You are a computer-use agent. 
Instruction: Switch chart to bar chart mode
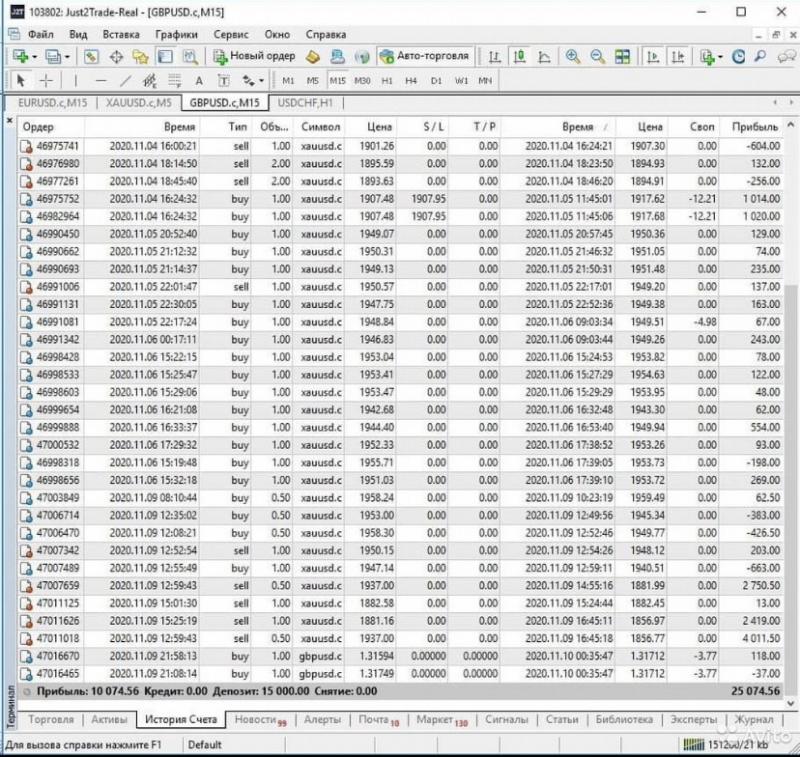click(494, 57)
